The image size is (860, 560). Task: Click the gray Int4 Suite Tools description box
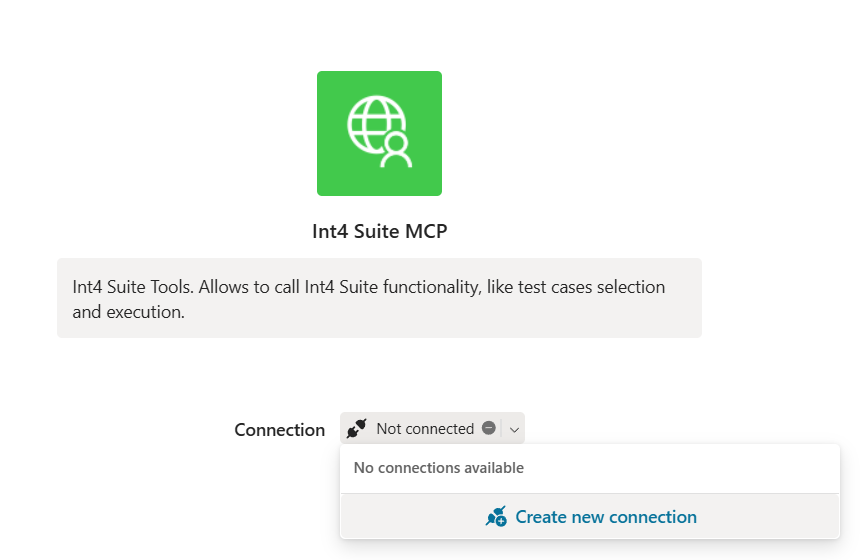point(379,298)
